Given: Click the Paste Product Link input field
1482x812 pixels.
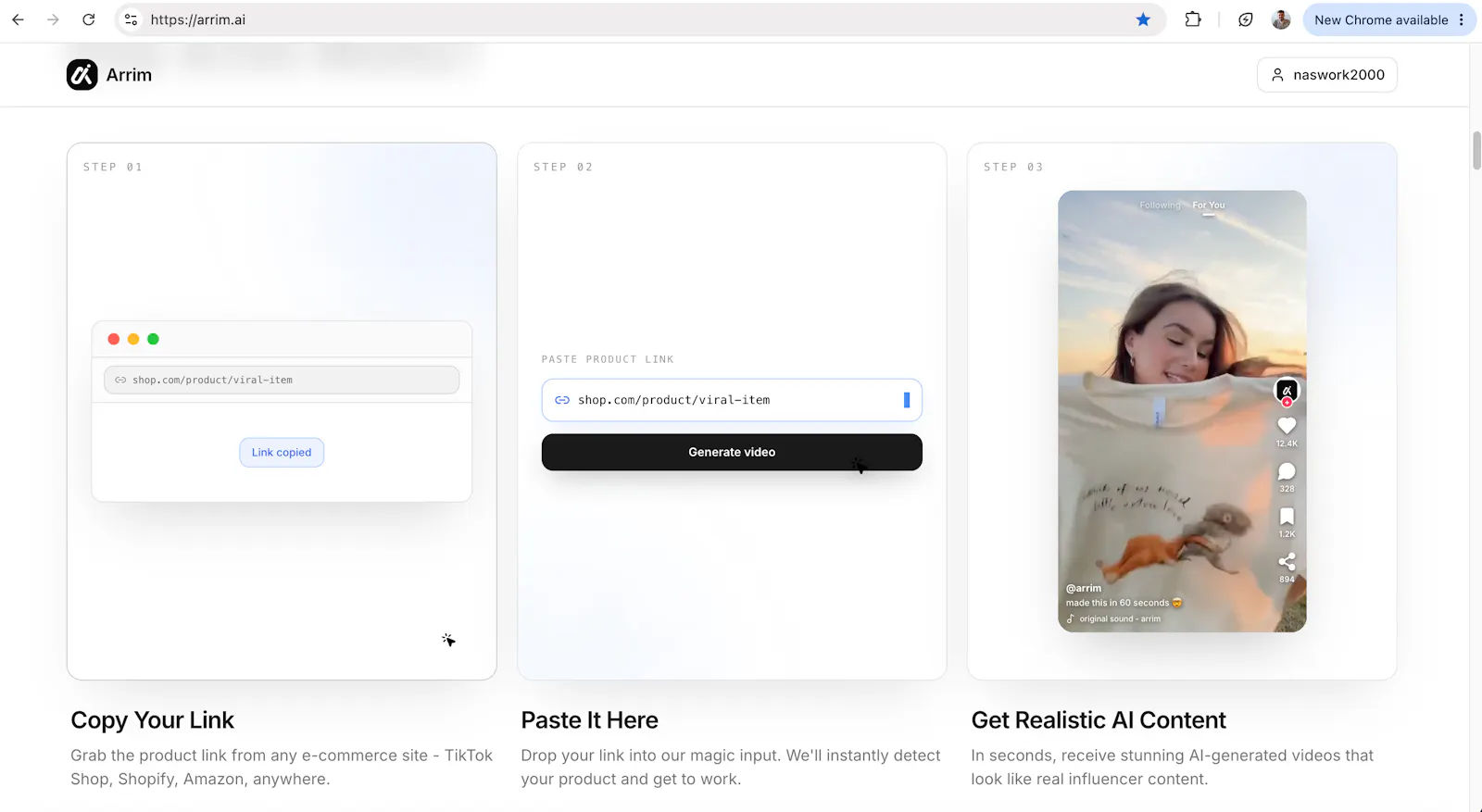Looking at the screenshot, I should tap(732, 400).
